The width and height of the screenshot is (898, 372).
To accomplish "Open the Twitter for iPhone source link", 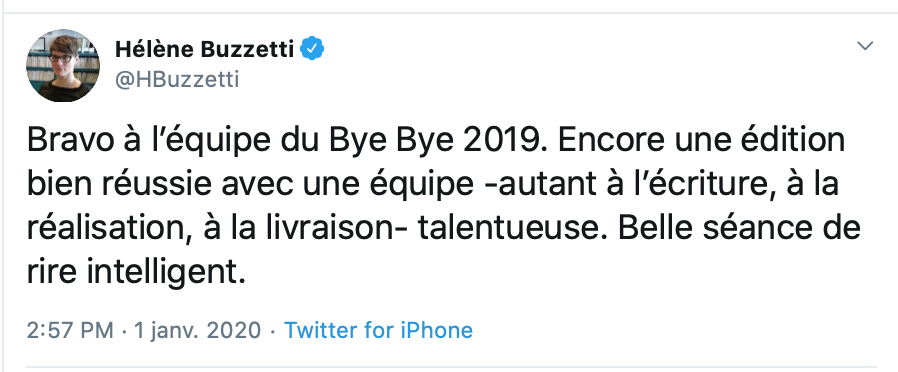I will click(x=379, y=330).
